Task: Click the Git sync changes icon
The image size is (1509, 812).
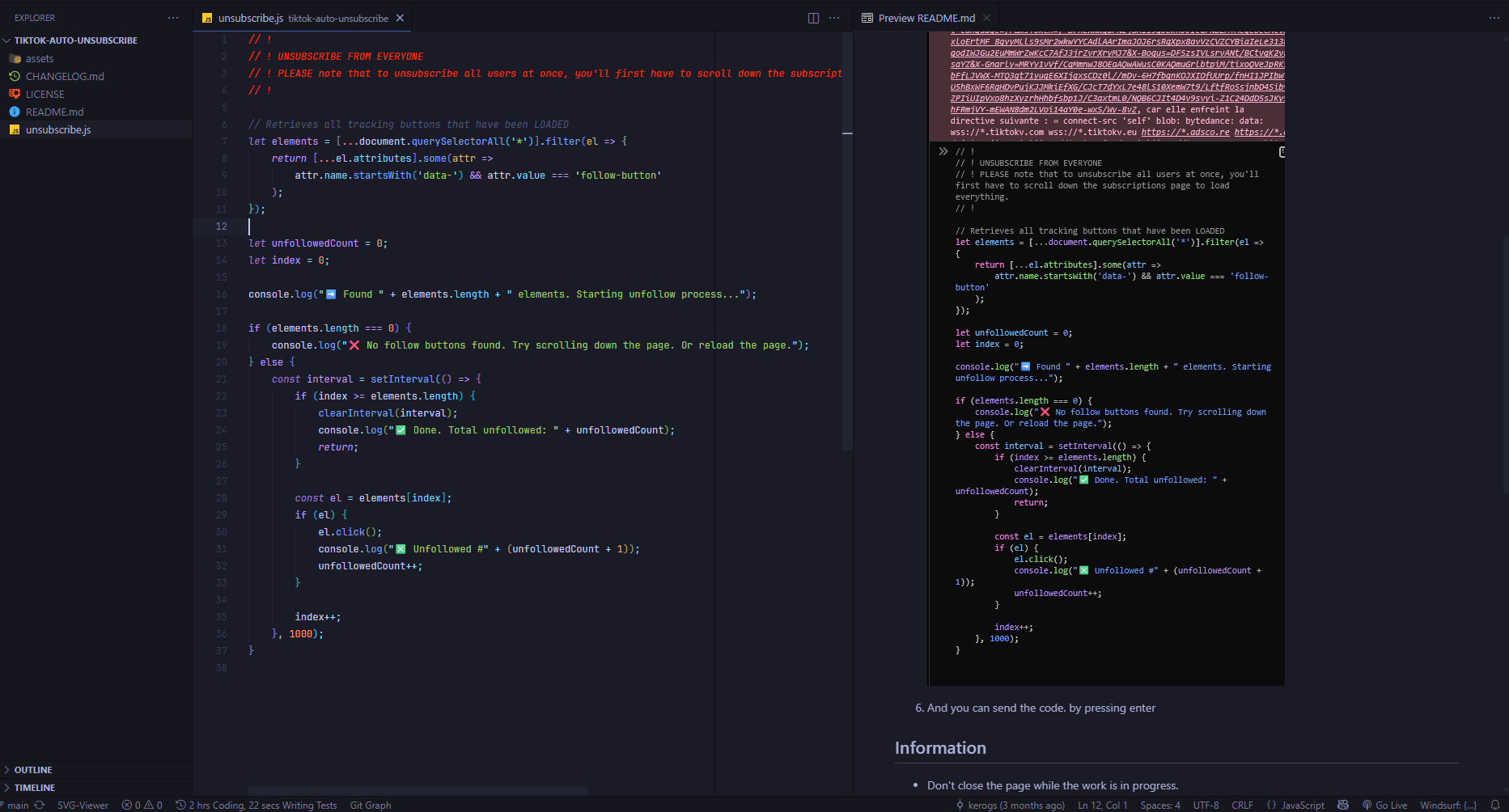Action: [40, 806]
